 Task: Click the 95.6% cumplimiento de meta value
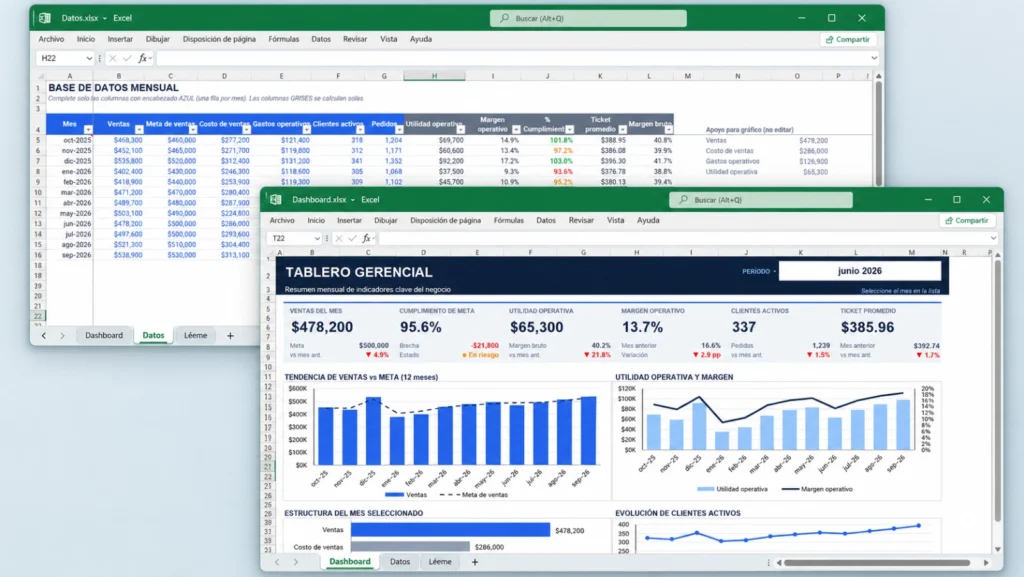pos(421,327)
